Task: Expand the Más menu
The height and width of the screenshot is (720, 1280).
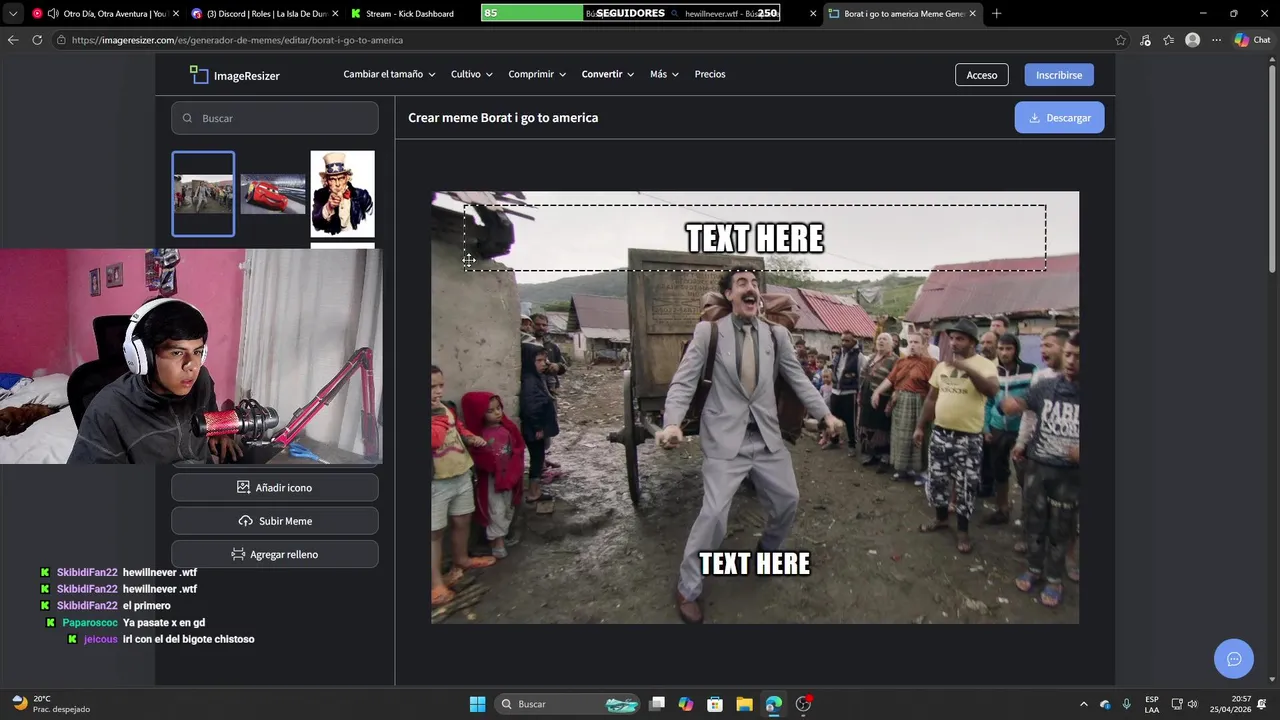Action: click(664, 74)
